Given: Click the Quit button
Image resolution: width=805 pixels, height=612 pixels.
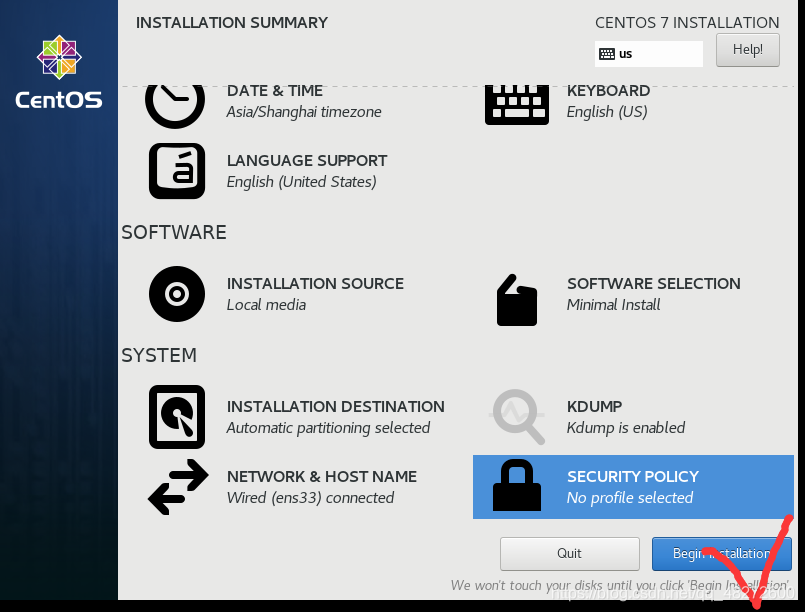Looking at the screenshot, I should pyautogui.click(x=570, y=553).
